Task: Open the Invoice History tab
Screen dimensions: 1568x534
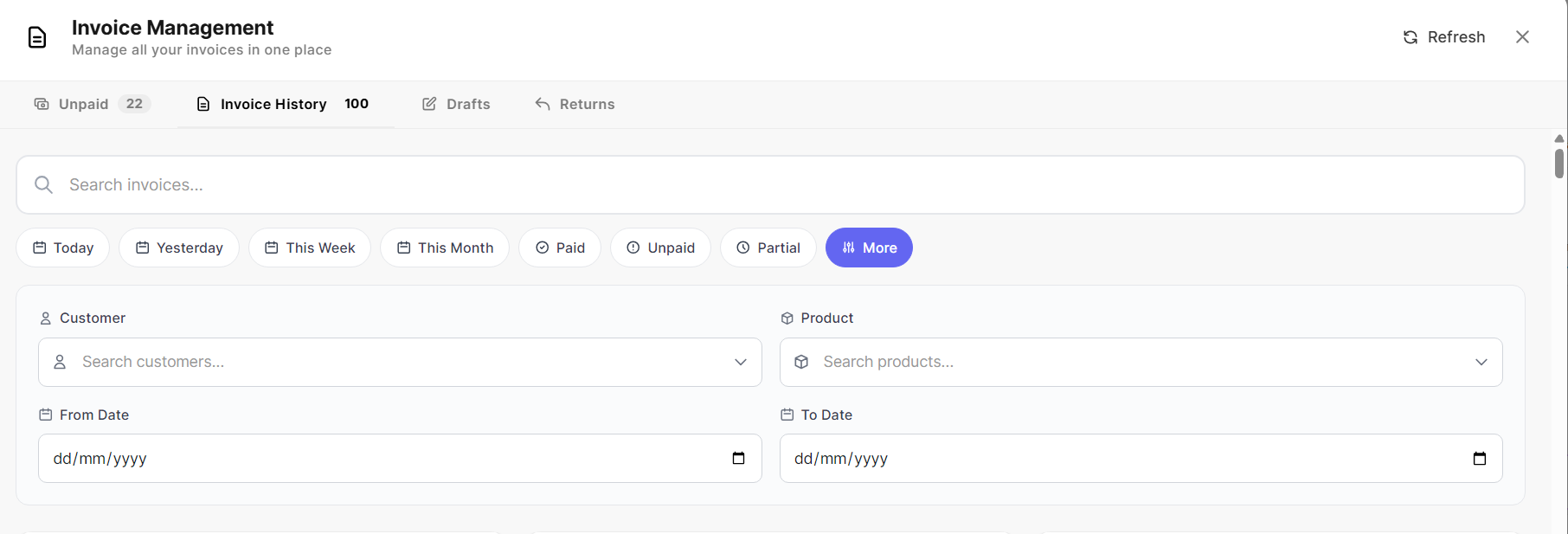Action: coord(283,104)
